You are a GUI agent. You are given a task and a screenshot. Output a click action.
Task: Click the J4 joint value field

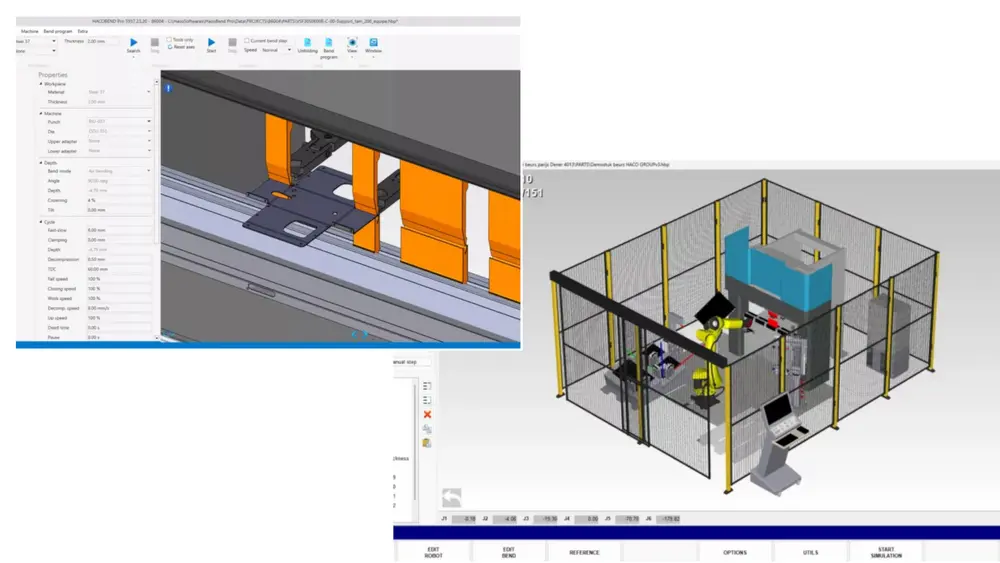587,519
